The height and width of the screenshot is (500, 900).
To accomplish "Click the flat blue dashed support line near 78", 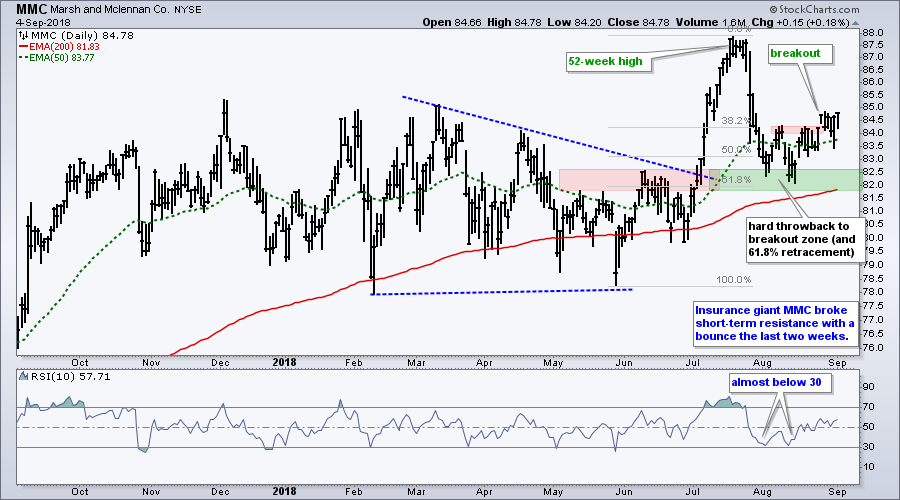I will [502, 292].
